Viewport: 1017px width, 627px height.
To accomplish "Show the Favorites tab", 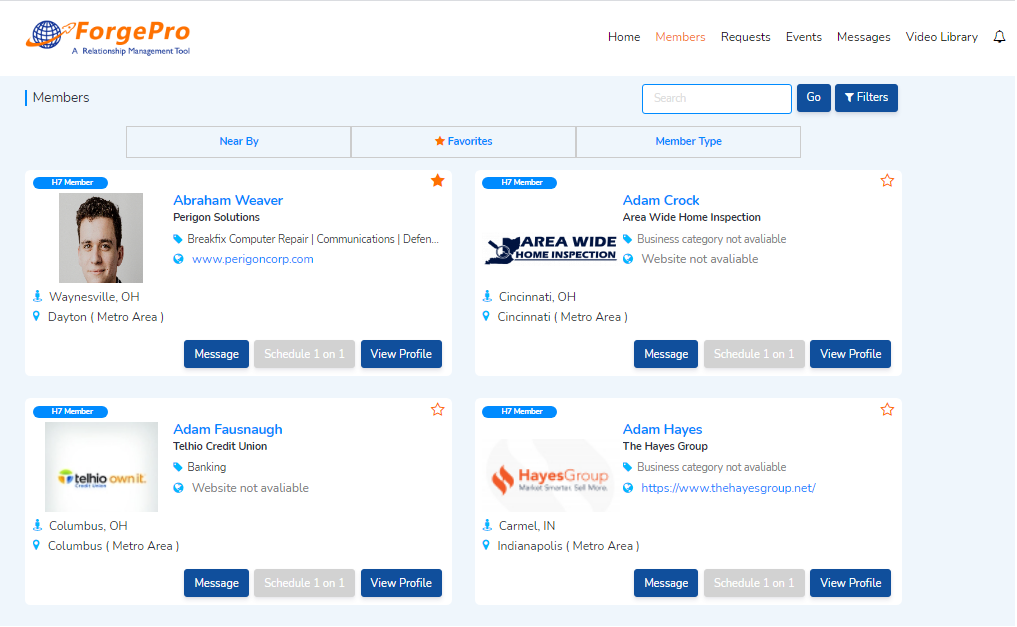I will [x=463, y=142].
